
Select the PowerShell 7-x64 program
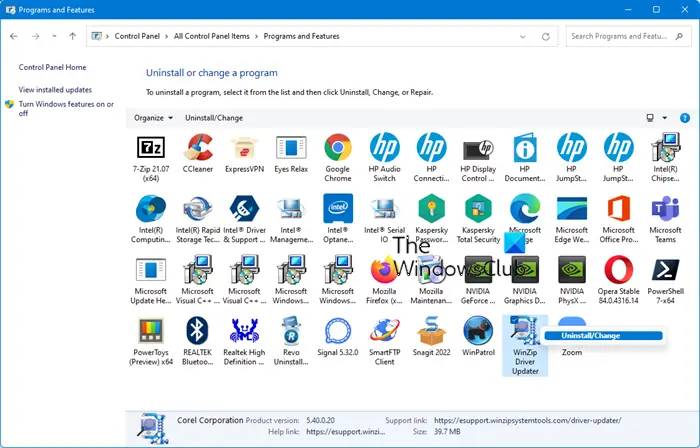coord(665,280)
